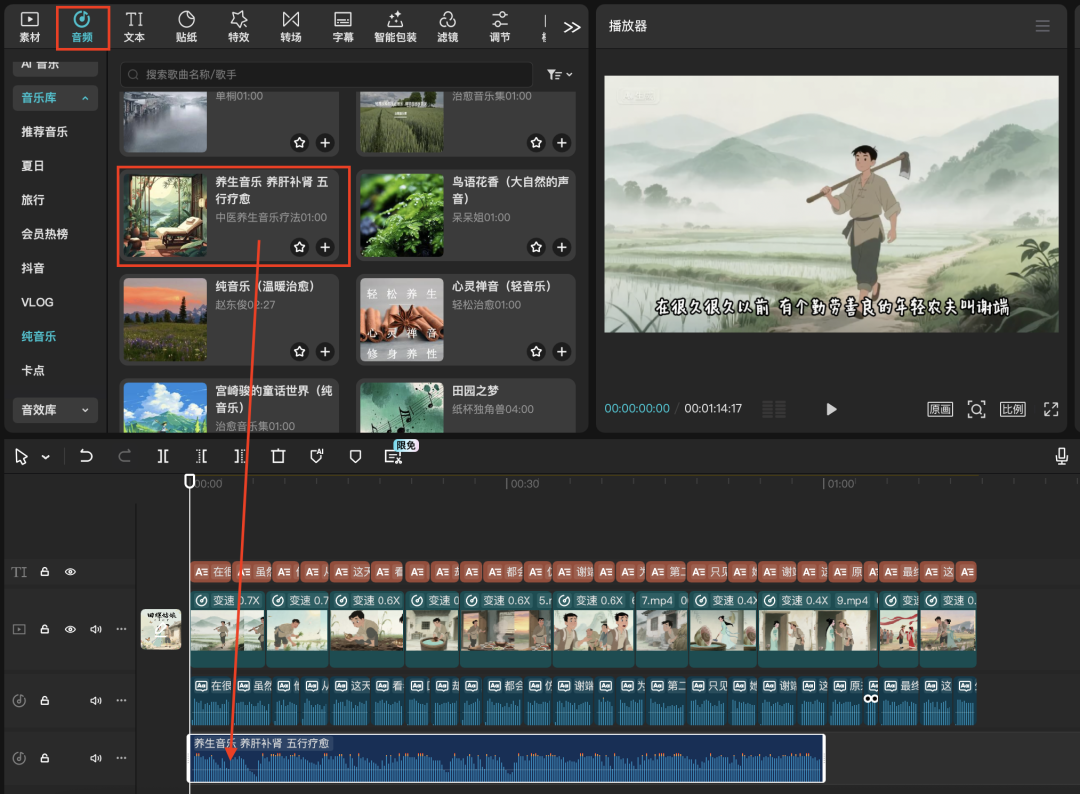Click the 比例 aspect ratio button
1080x794 pixels.
pyautogui.click(x=1012, y=409)
